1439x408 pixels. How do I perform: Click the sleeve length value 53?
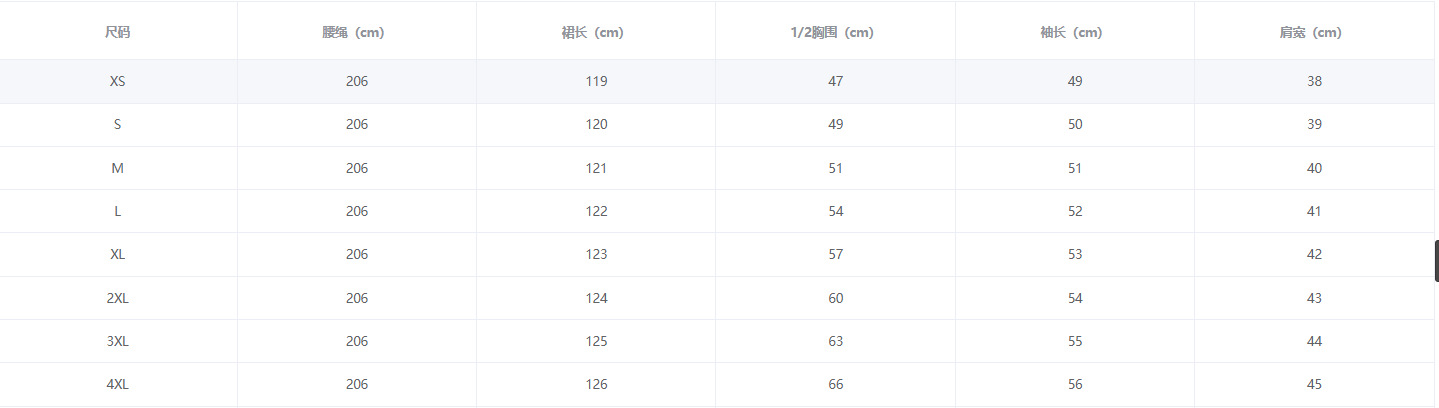coord(1075,254)
